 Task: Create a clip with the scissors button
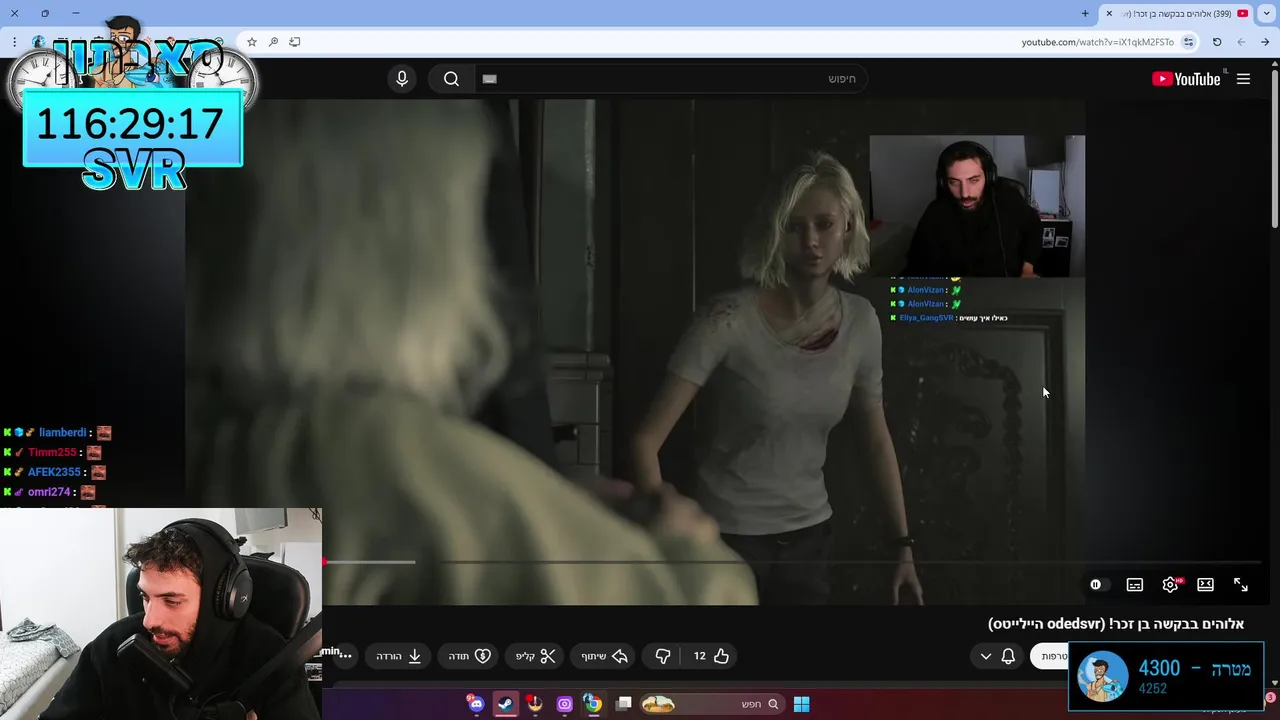coord(536,656)
